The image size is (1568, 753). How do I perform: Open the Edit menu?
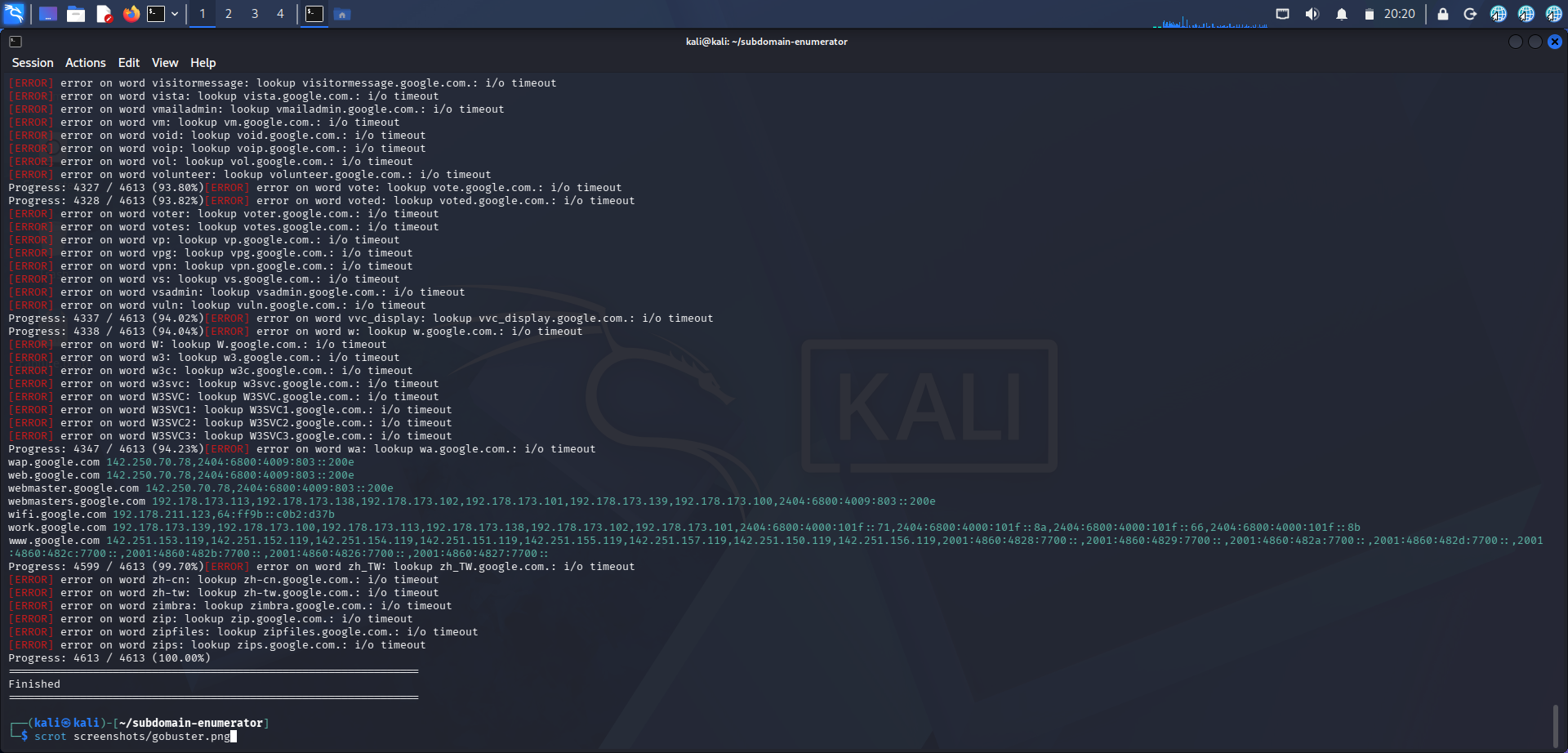129,63
